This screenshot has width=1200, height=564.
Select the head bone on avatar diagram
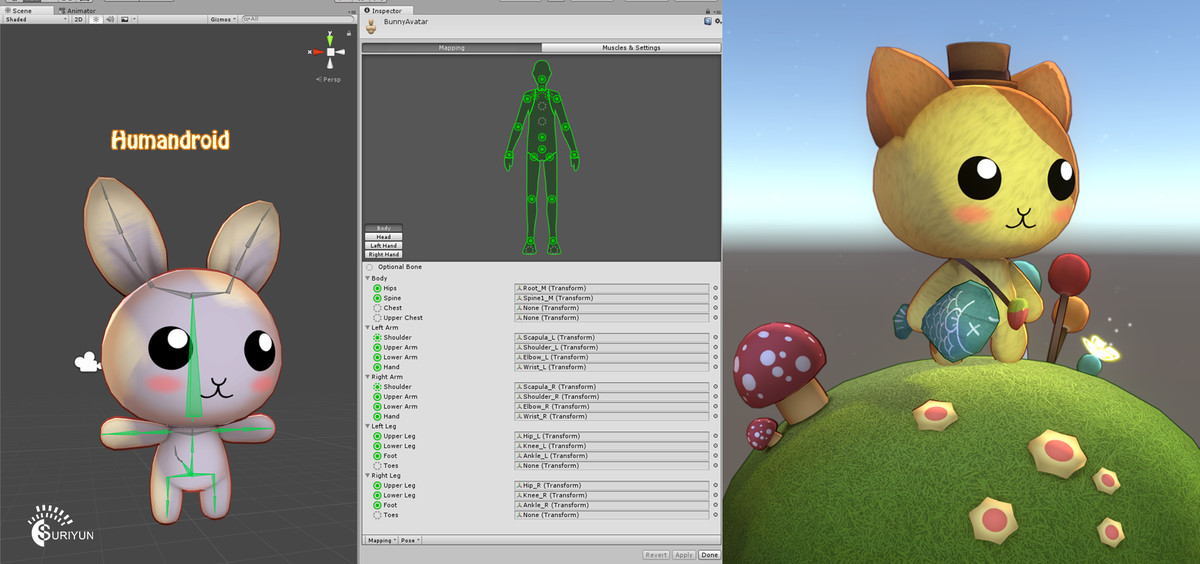[541, 77]
